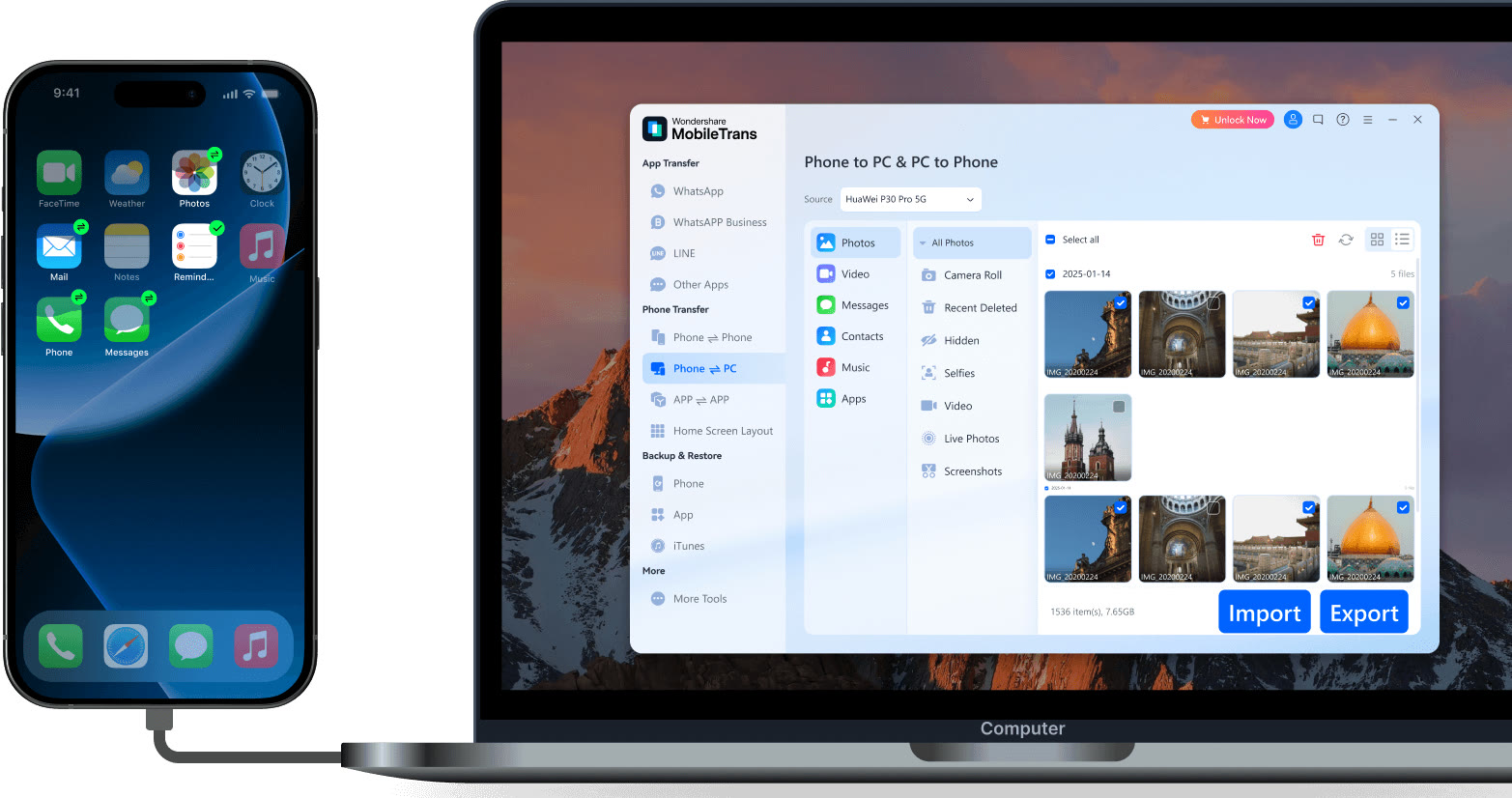This screenshot has height=798, width=1512.
Task: Delete selected photos with the trash icon
Action: [1318, 240]
